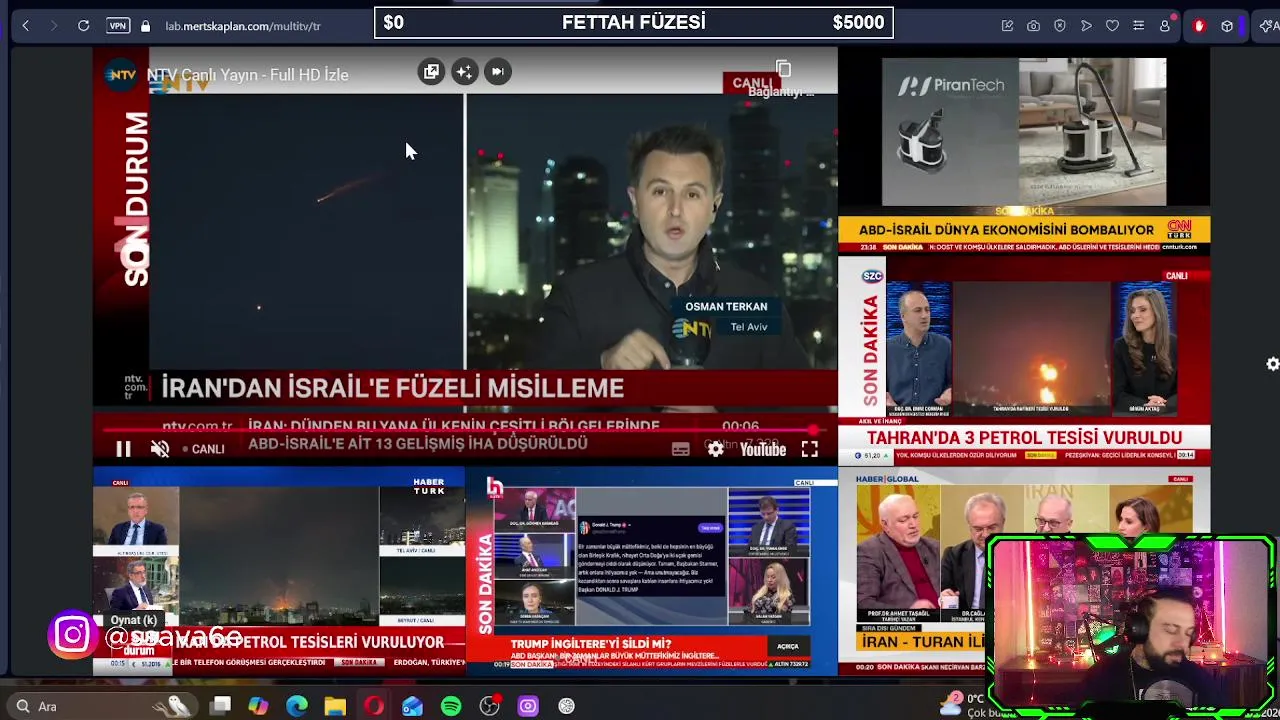Take a snapshot with camera icon

coord(1033,26)
